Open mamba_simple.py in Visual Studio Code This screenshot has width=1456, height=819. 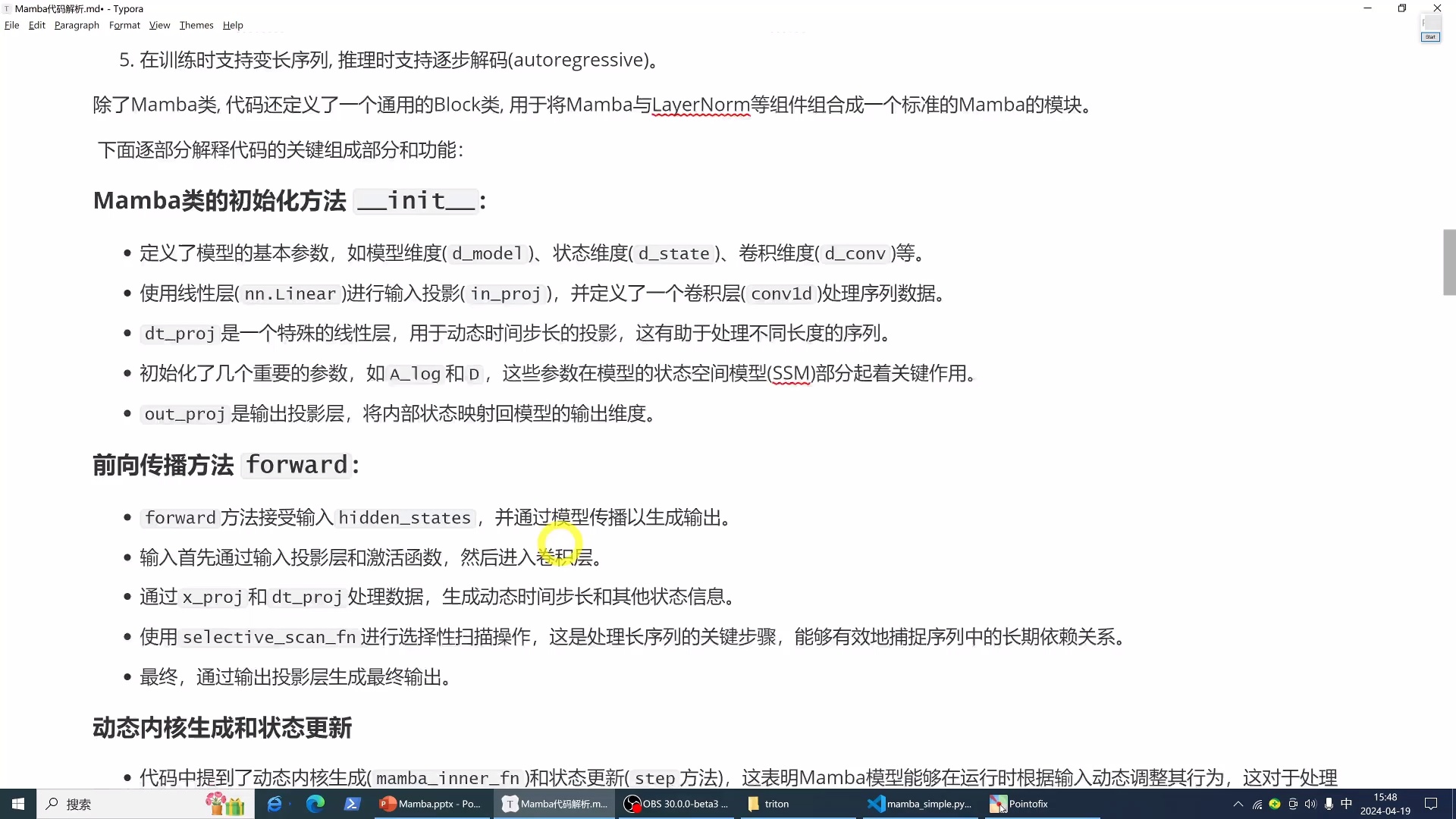tap(920, 804)
